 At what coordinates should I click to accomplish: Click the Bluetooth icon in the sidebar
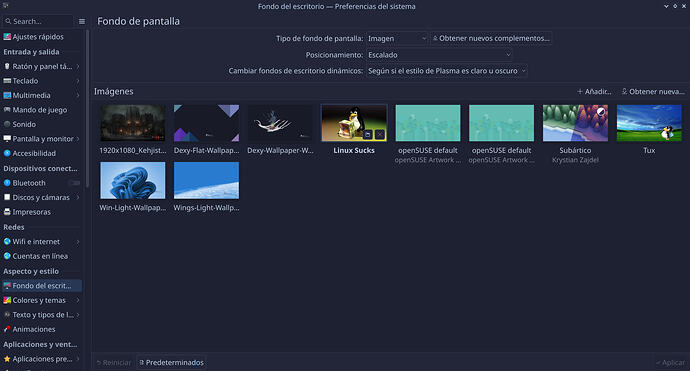[7, 183]
